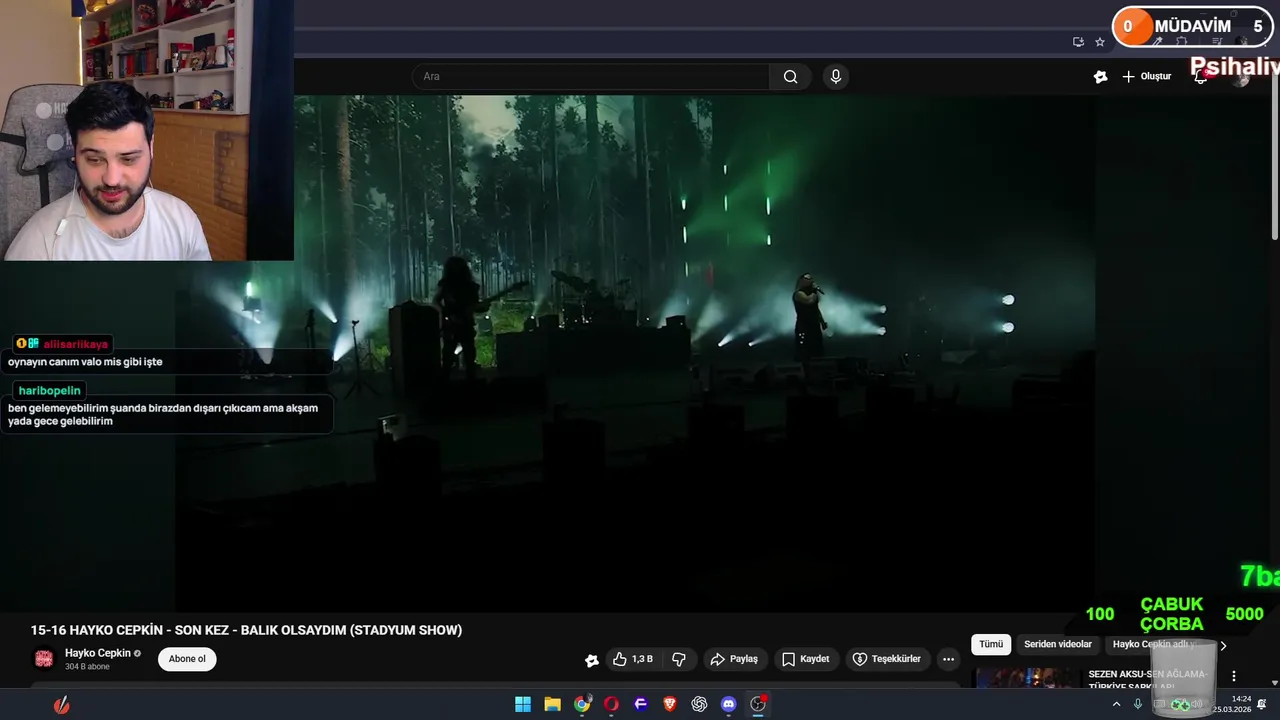Click the sparkle star icon beside 'Oluştur'
Screen dimensions: 1280x720
[x=1100, y=77]
